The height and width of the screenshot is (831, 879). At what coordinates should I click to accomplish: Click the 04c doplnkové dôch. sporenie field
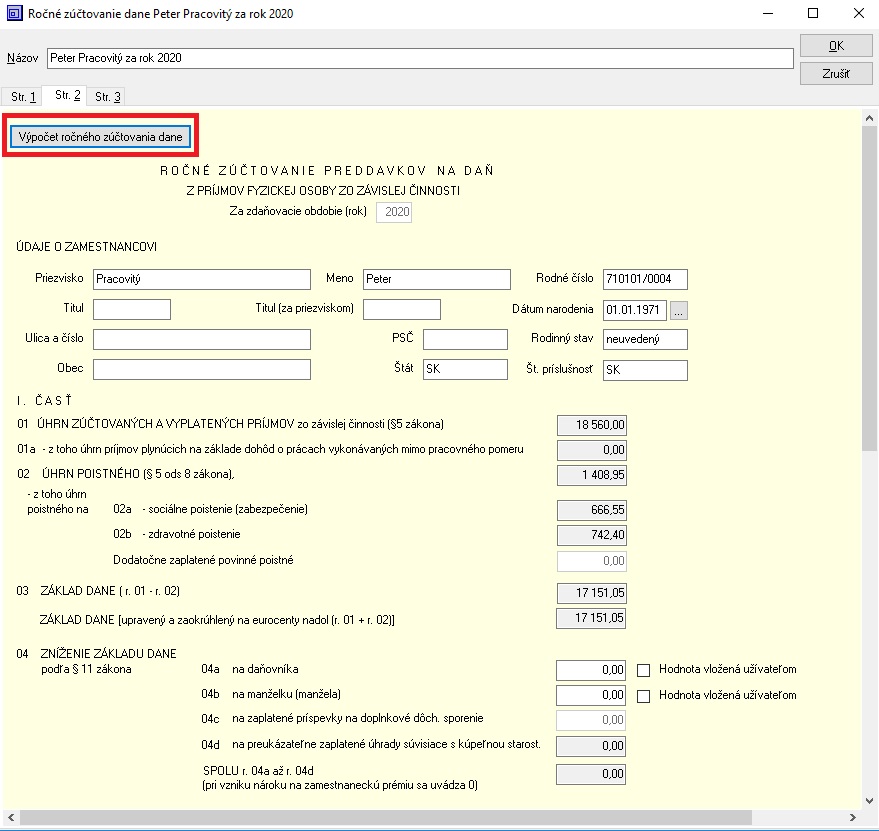pyautogui.click(x=591, y=721)
